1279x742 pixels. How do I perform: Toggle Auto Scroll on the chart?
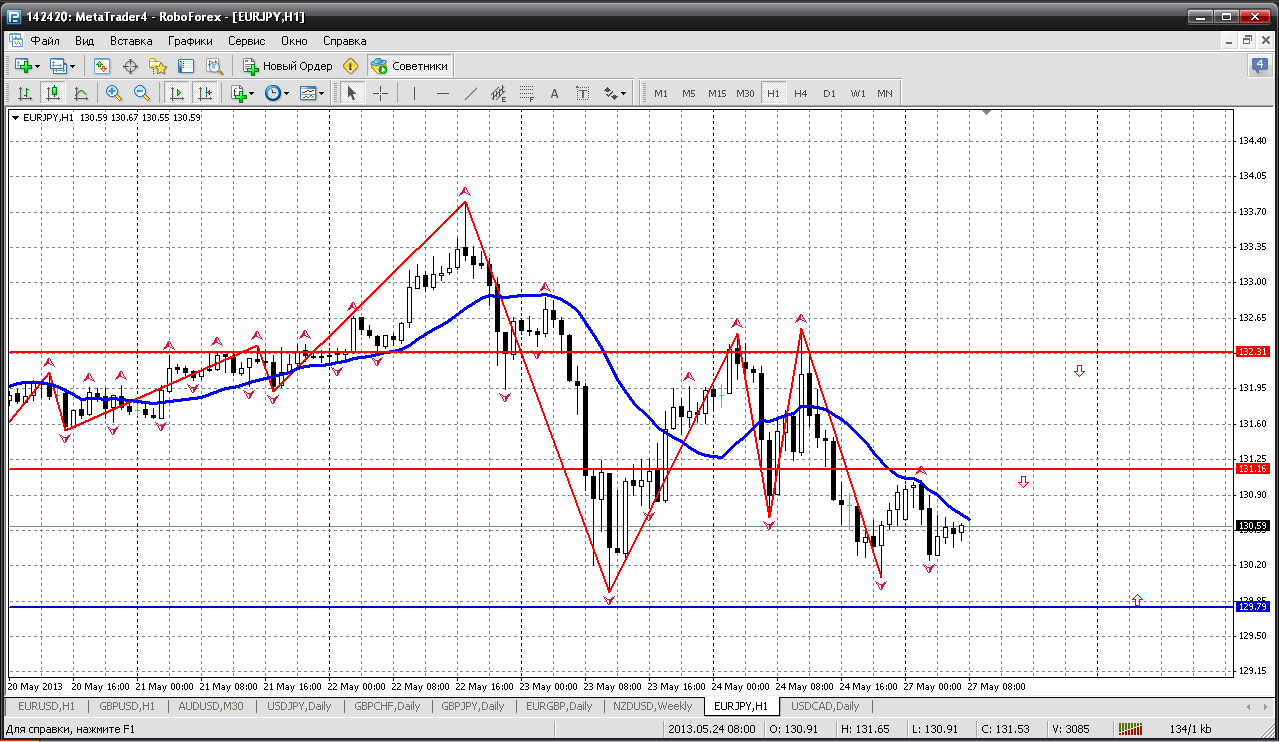[x=177, y=93]
